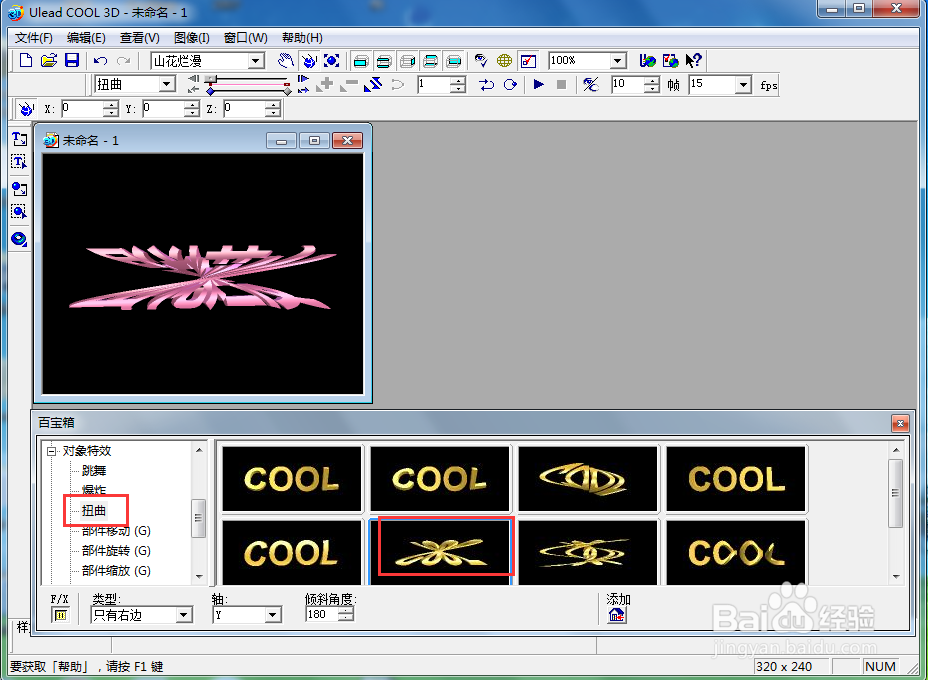Click the Insert graphic tool in the left sidebar
The width and height of the screenshot is (928, 680).
19,189
